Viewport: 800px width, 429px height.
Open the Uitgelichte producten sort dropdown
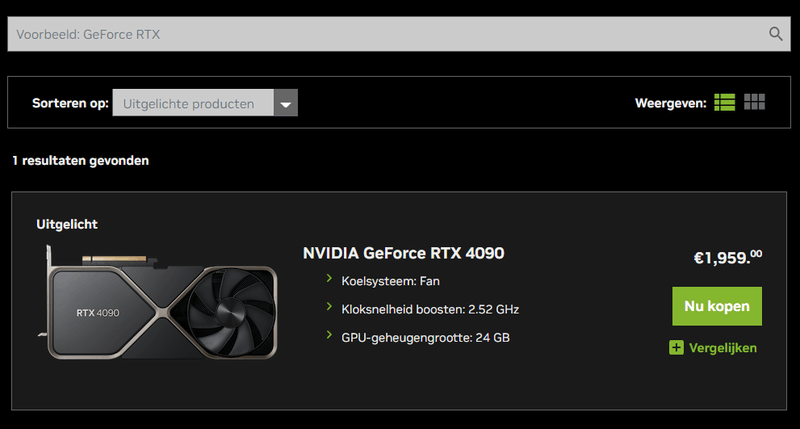coord(193,103)
